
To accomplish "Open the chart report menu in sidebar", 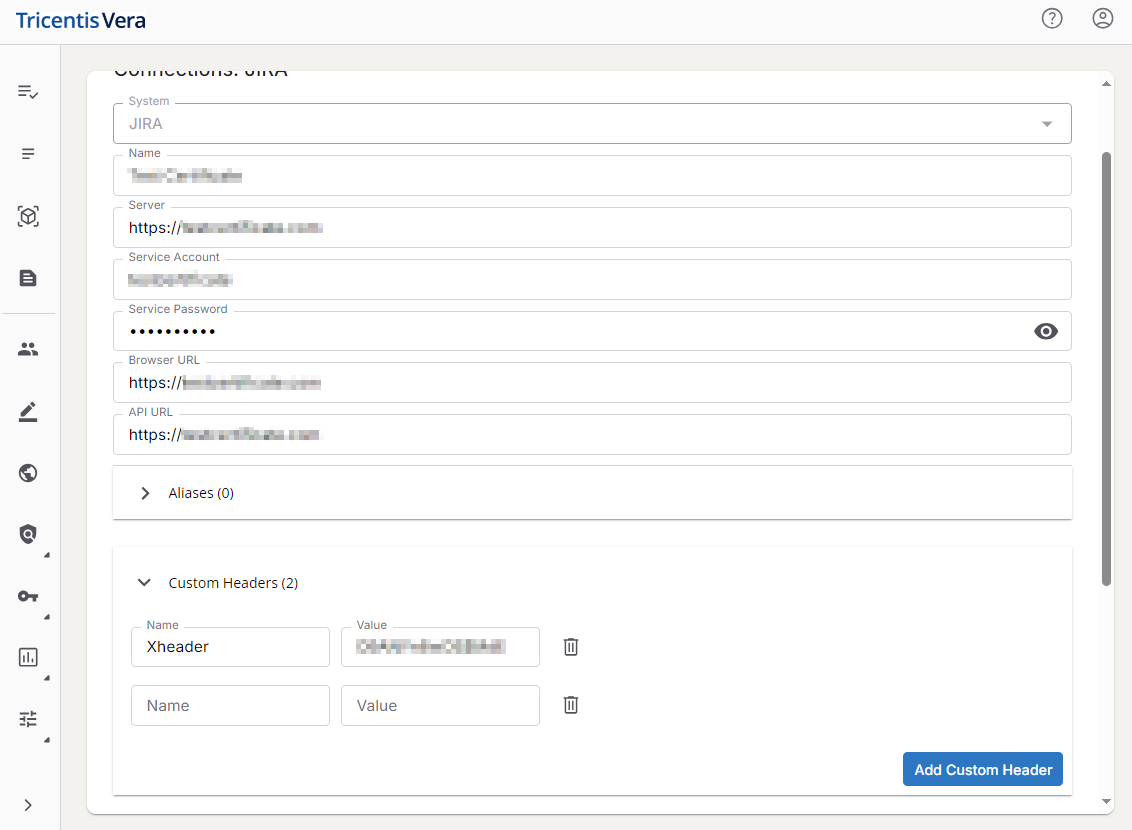I will (28, 657).
